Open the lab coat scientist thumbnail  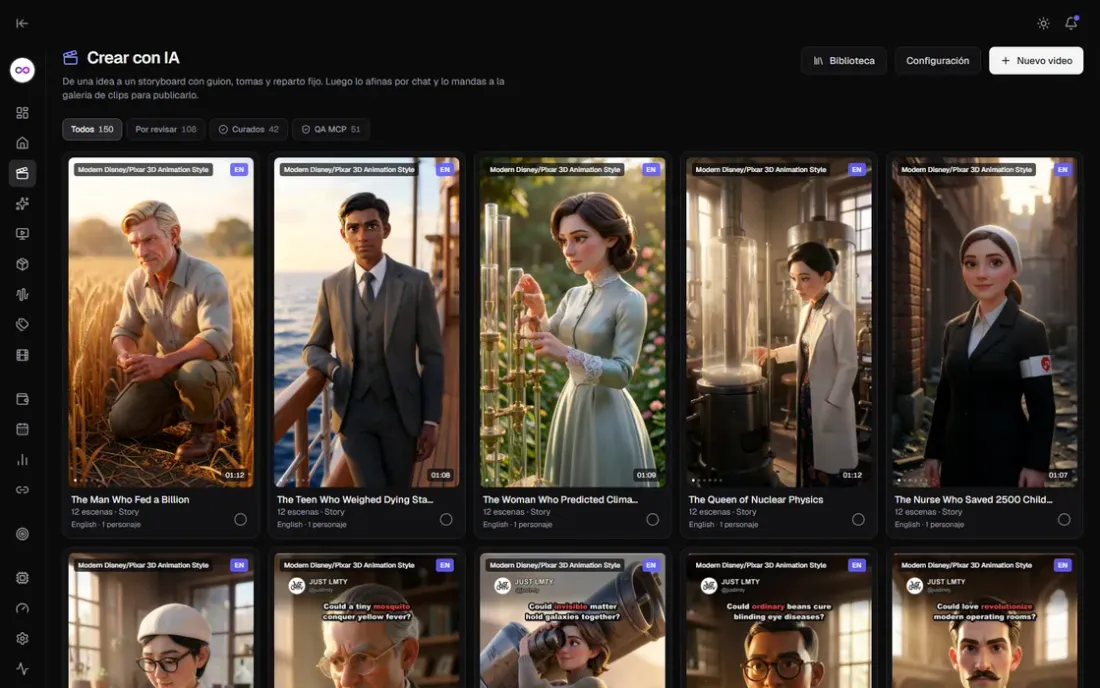[x=779, y=322]
